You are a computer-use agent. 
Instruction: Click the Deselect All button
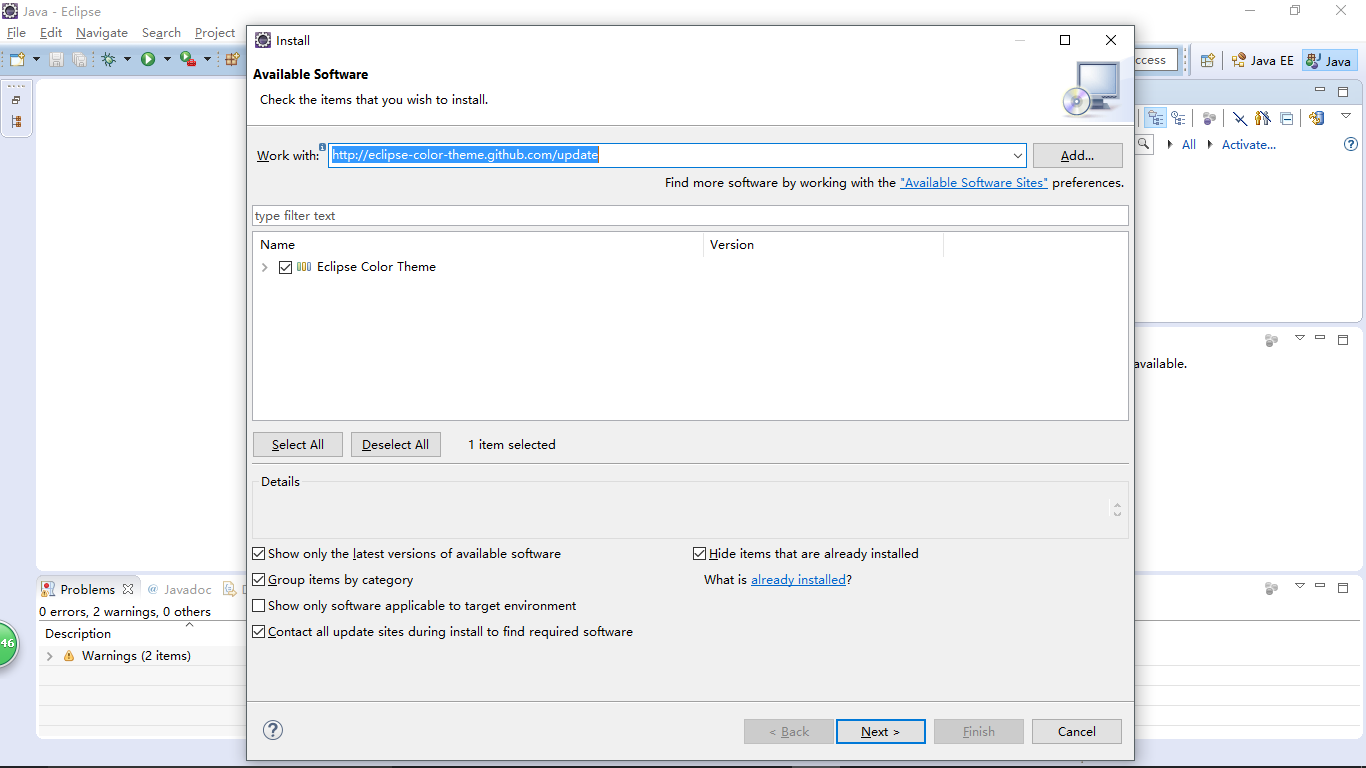tap(395, 445)
